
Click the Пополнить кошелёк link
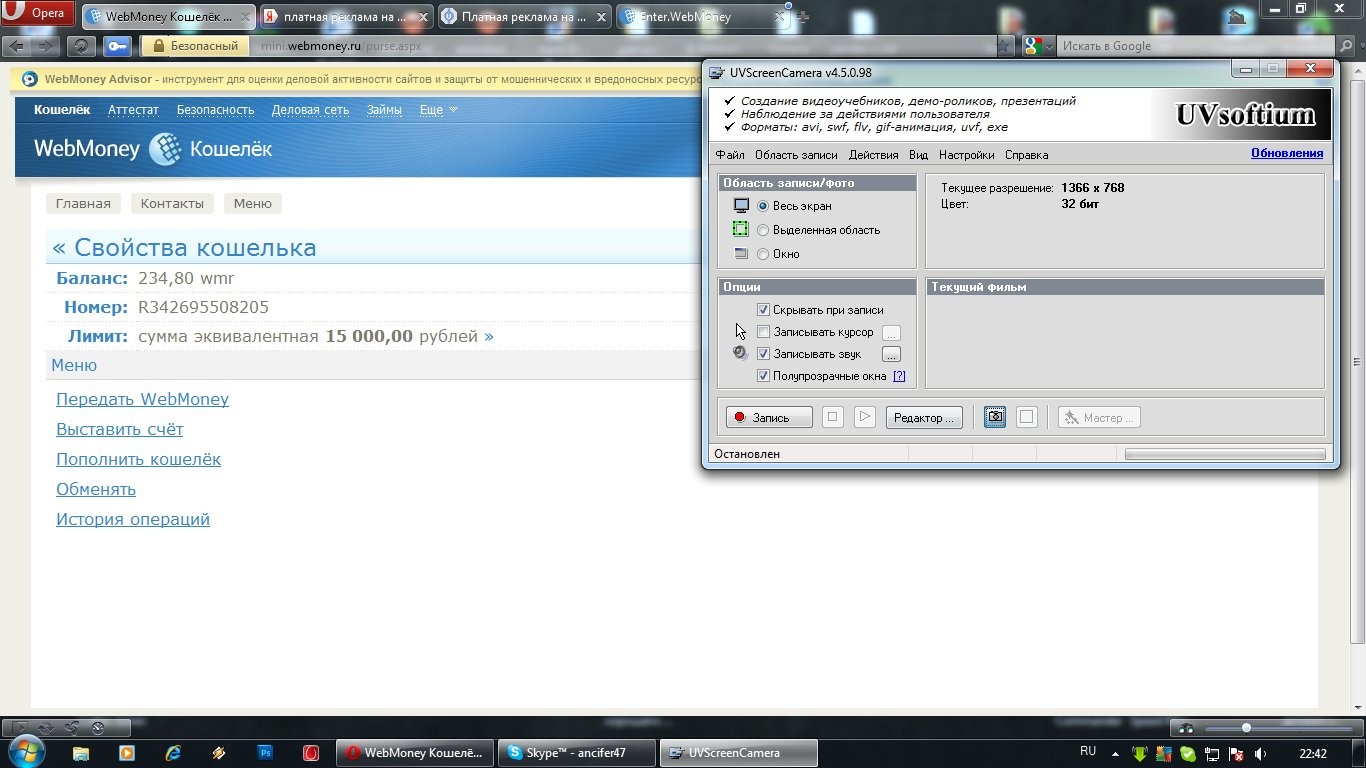138,459
